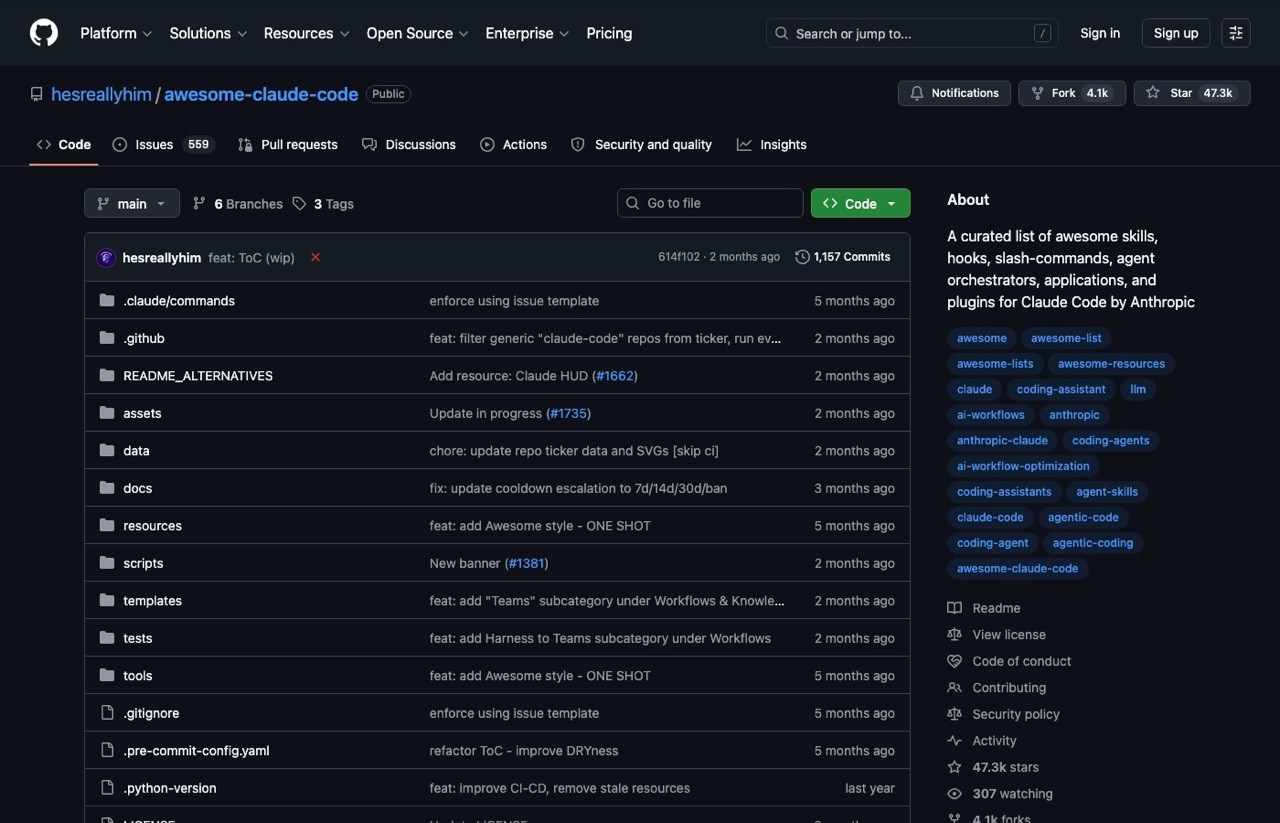Image resolution: width=1280 pixels, height=823 pixels.
Task: Expand the Resources menu in the header
Action: [306, 33]
